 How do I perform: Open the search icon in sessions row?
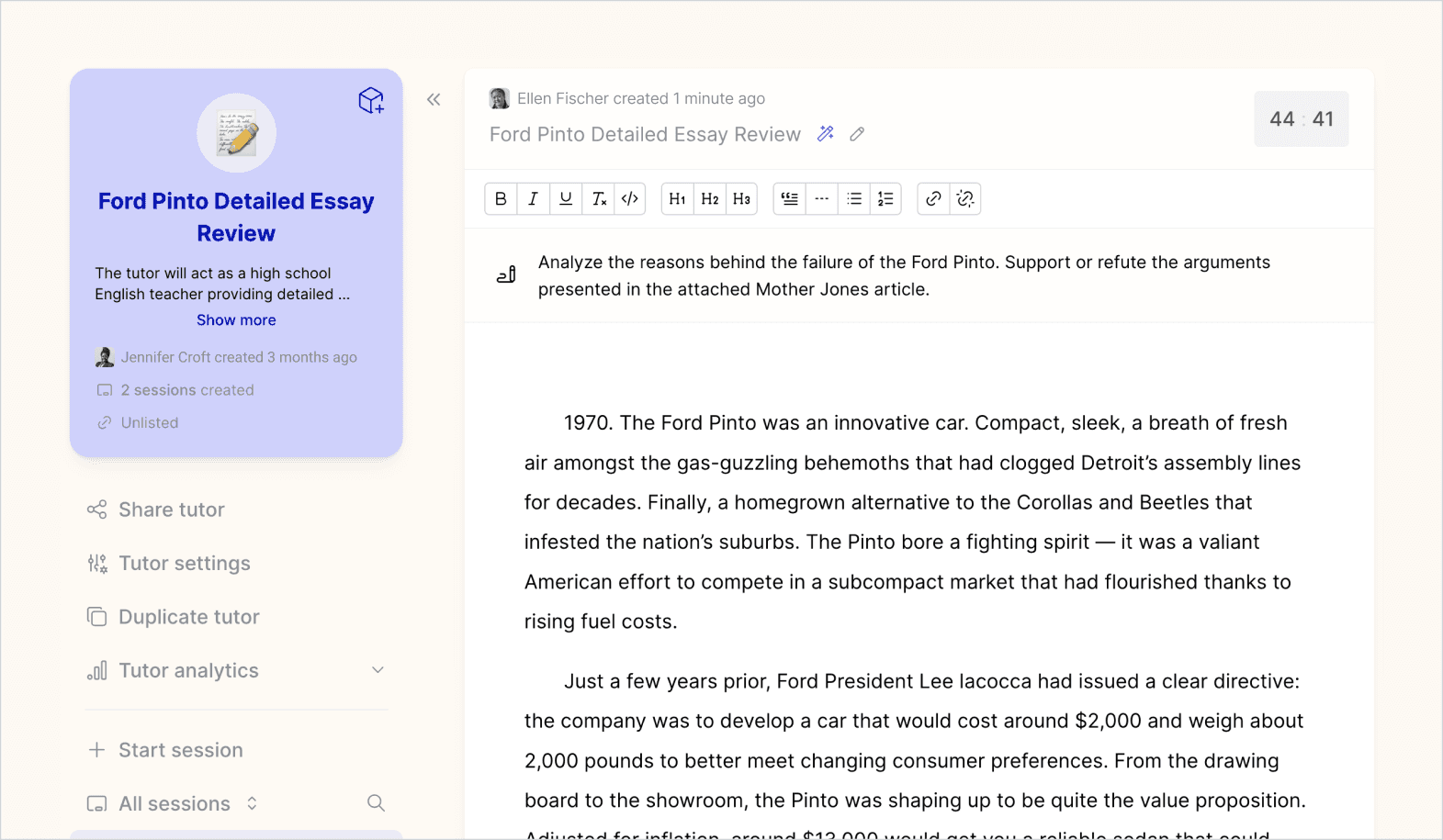click(x=376, y=803)
